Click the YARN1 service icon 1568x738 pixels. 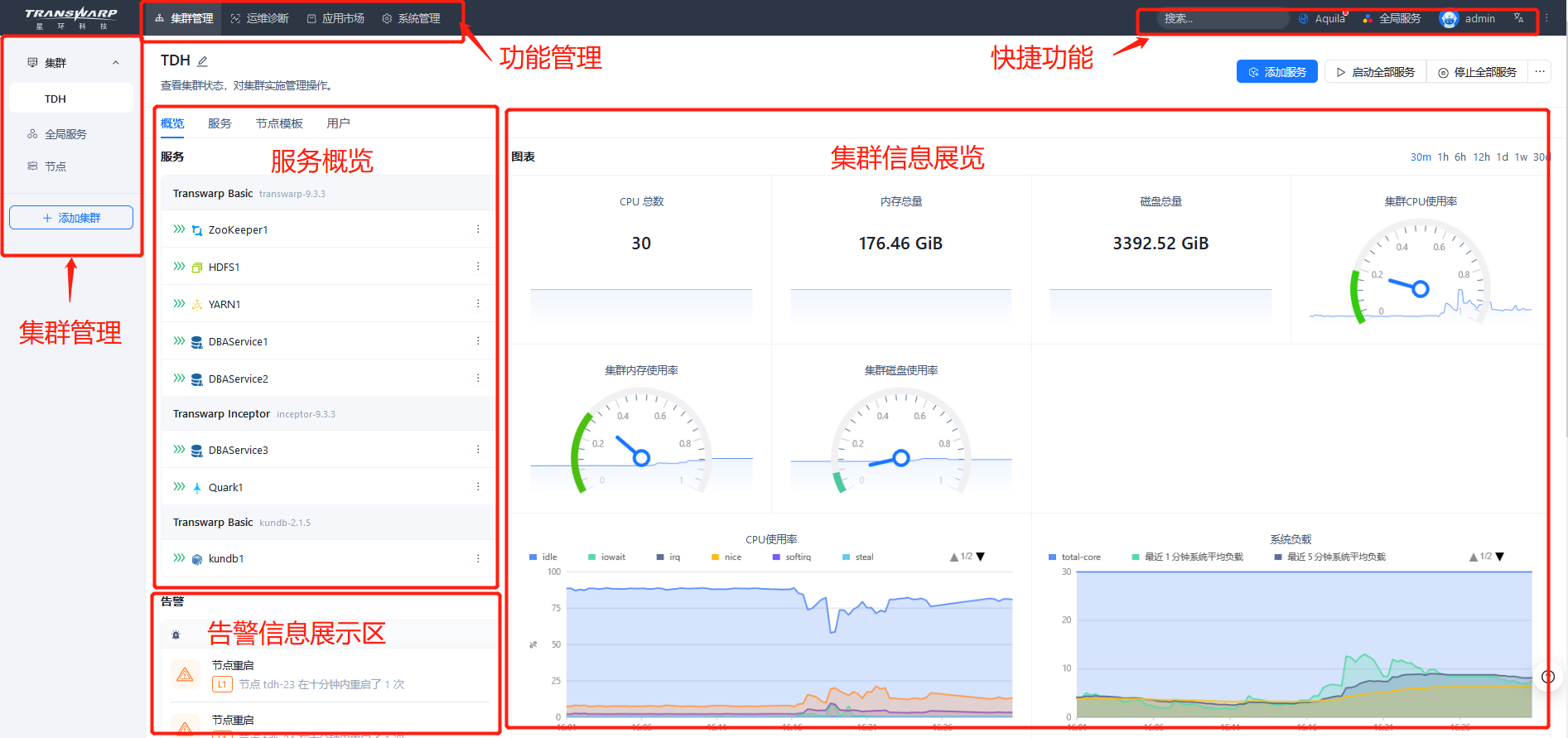pos(197,305)
